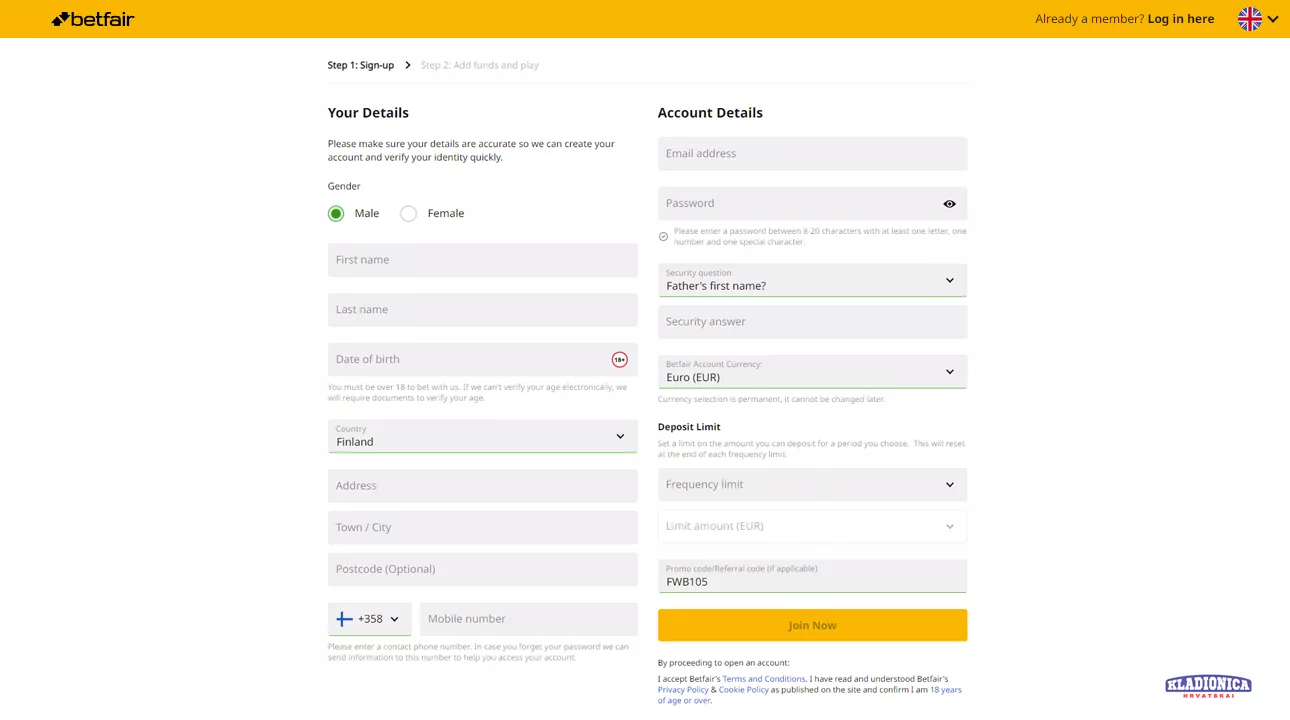Follow the Log in here link
This screenshot has width=1290, height=720.
[x=1180, y=19]
